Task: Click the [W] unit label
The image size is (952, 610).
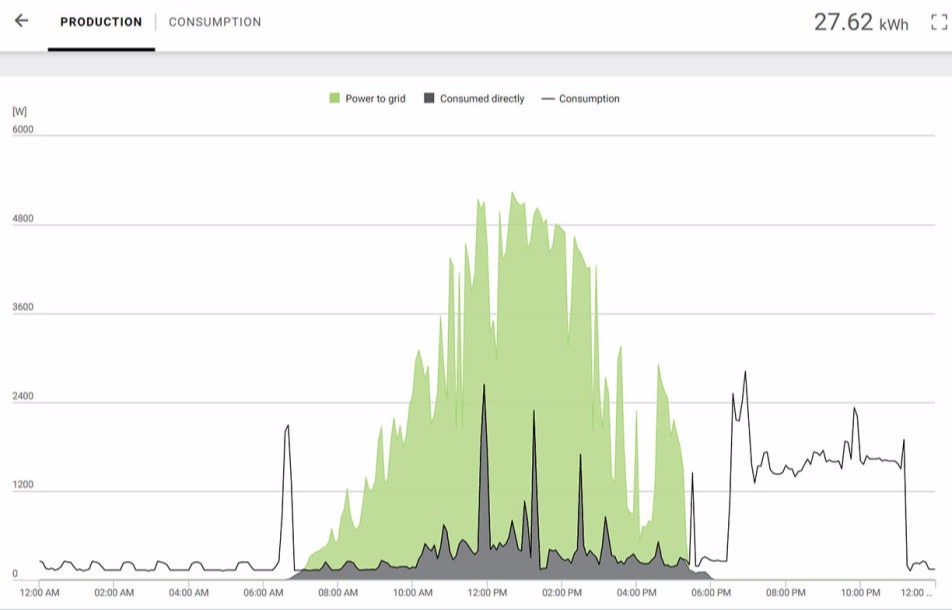Action: 19,112
